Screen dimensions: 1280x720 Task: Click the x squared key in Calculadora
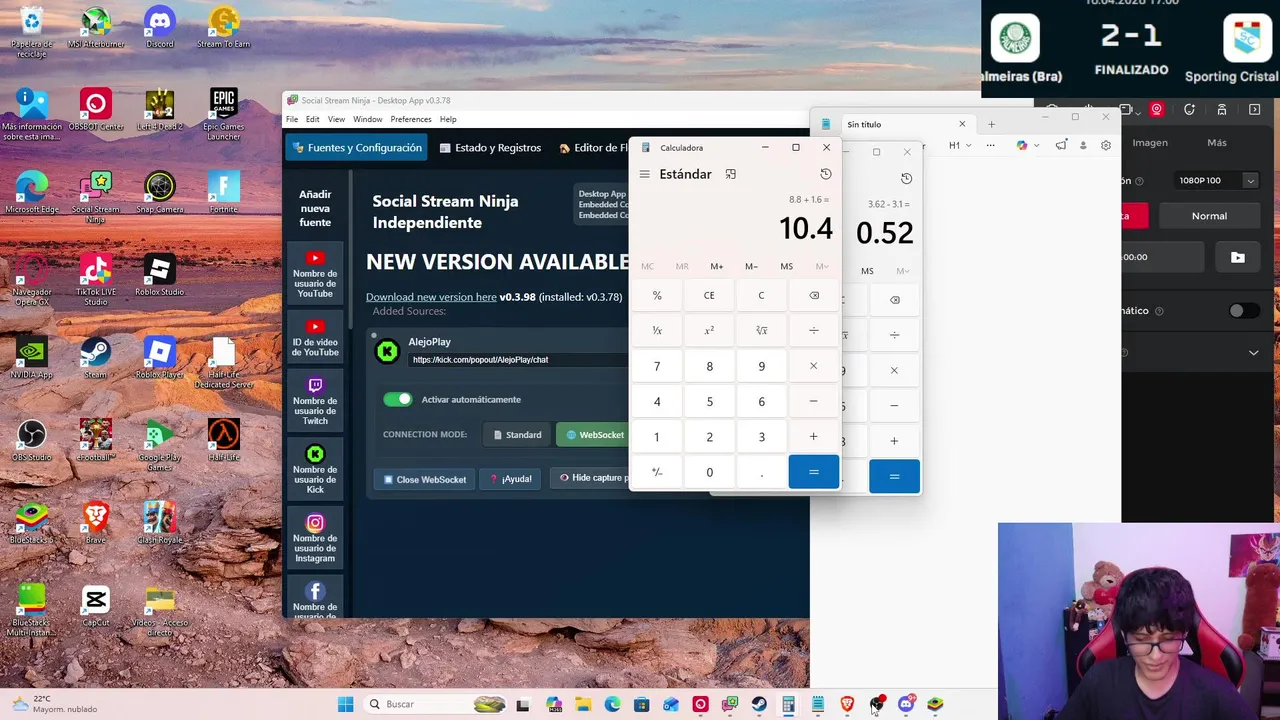(x=709, y=330)
